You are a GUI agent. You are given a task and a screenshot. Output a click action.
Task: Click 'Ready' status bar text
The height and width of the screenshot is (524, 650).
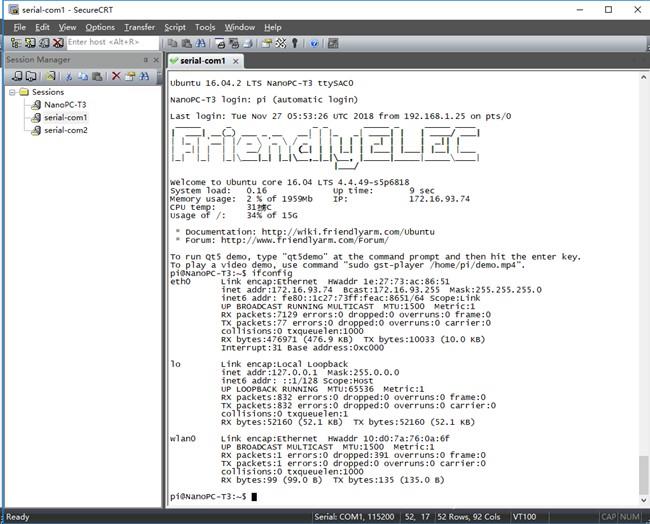coord(17,517)
